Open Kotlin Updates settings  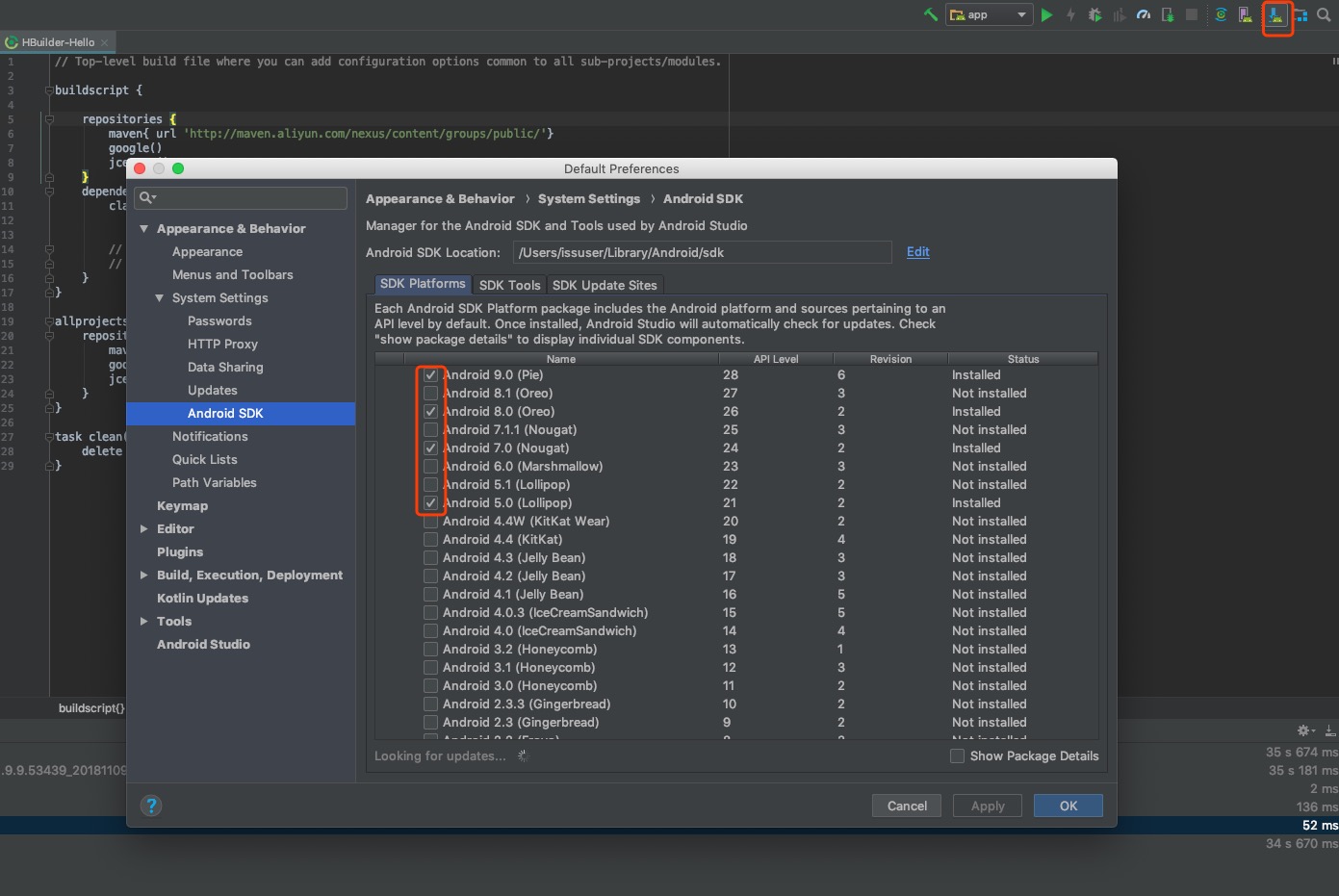pos(202,598)
